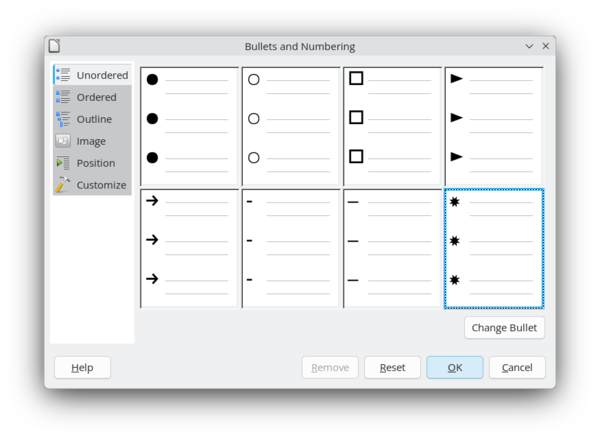The image size is (600, 441).
Task: Select the short dash bullet style
Action: (291, 248)
